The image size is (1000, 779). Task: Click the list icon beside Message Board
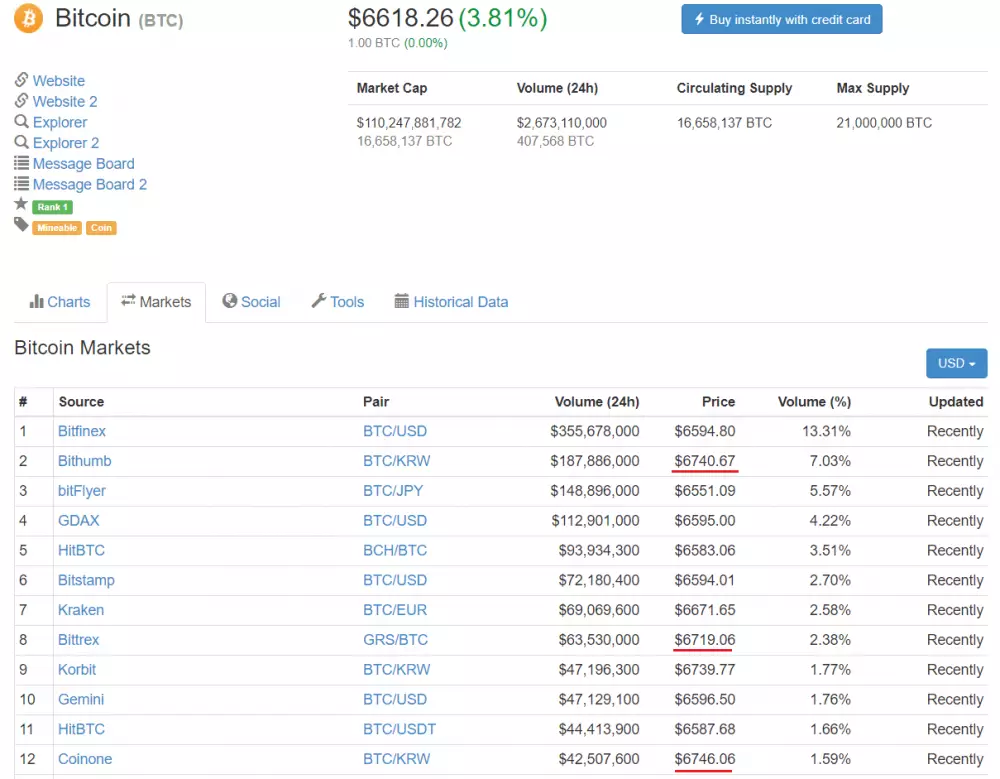coord(19,163)
